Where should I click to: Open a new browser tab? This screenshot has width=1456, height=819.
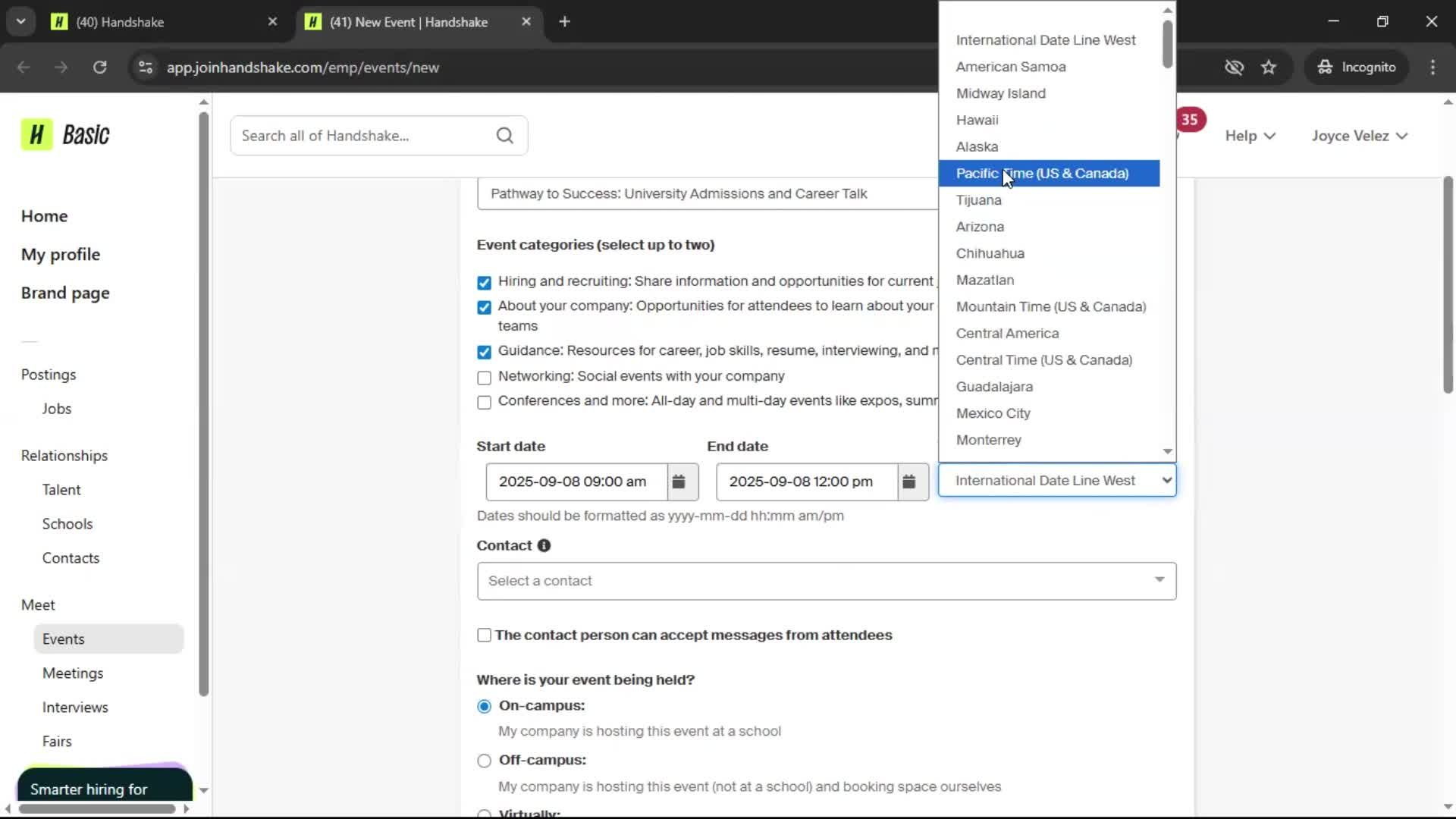pos(564,21)
